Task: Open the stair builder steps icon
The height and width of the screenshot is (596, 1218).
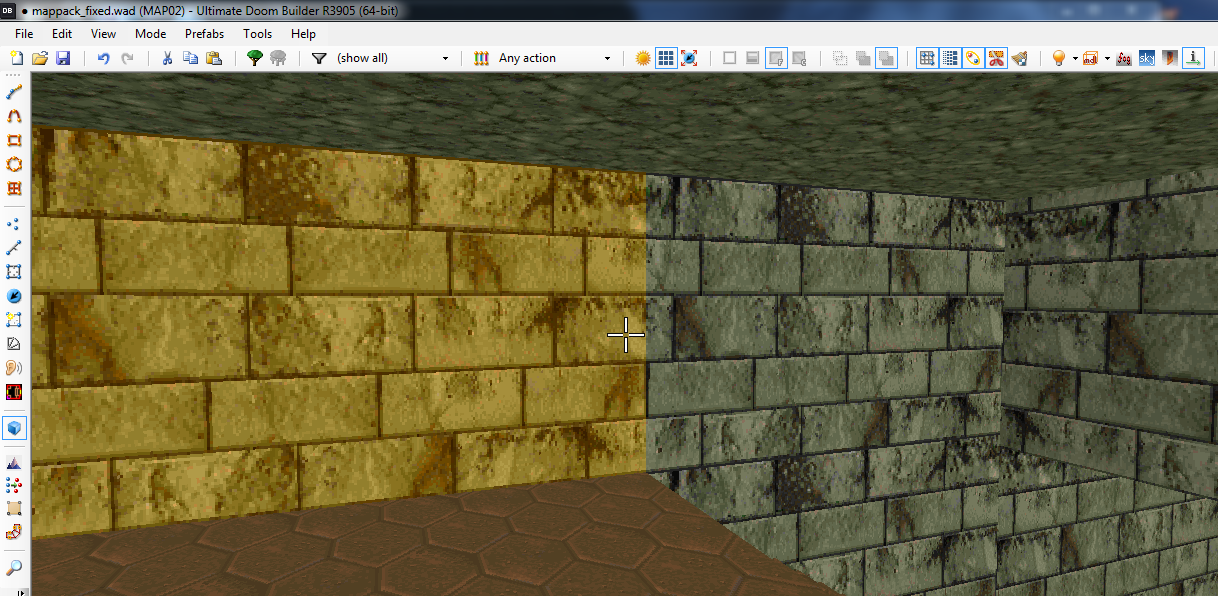Action: pyautogui.click(x=14, y=533)
